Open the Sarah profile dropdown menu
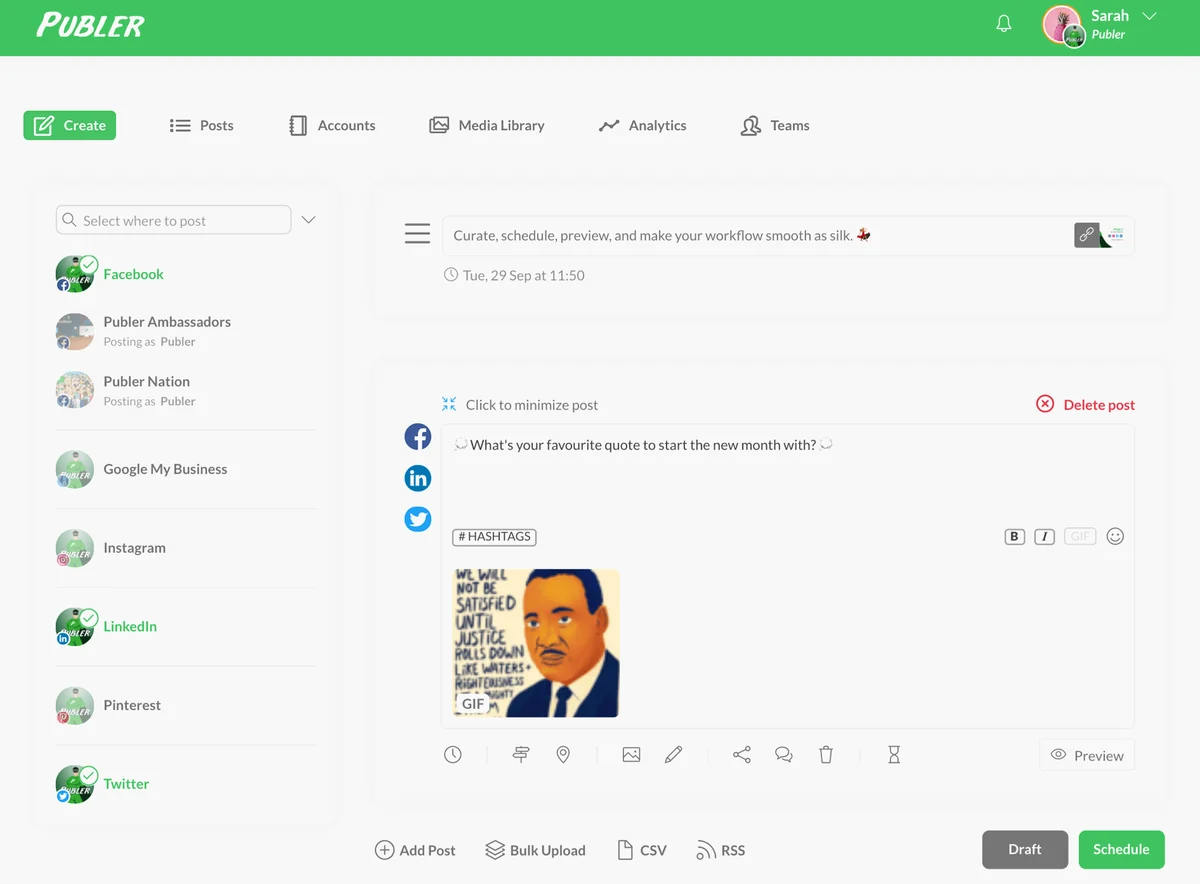1200x884 pixels. (1110, 23)
